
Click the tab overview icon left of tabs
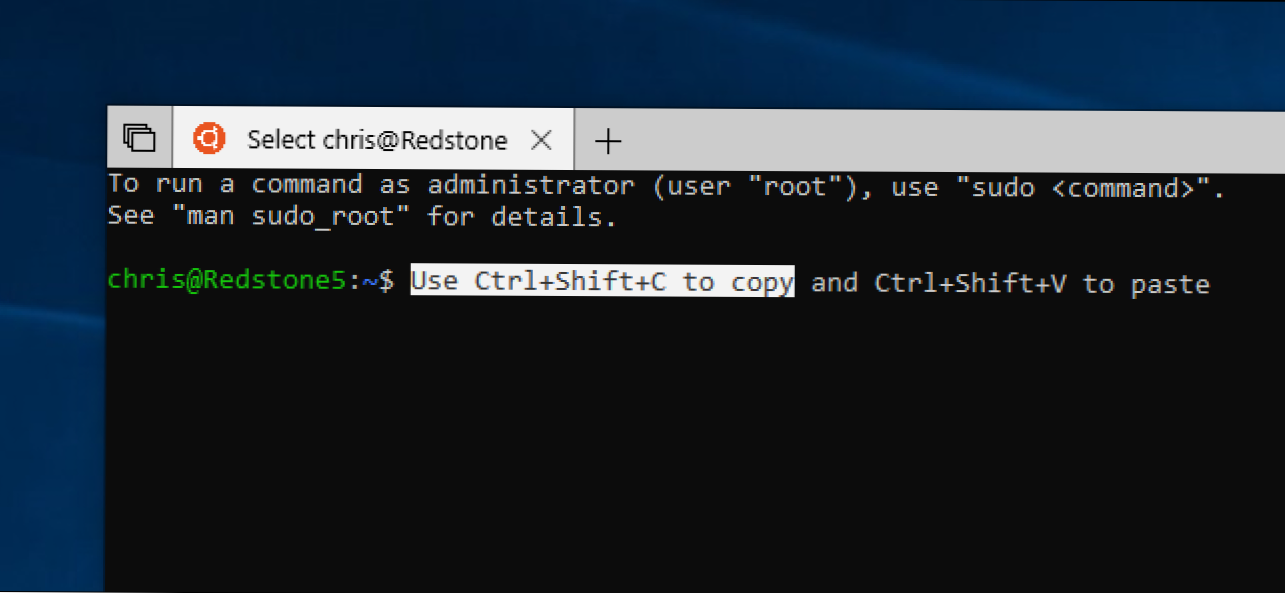[139, 138]
